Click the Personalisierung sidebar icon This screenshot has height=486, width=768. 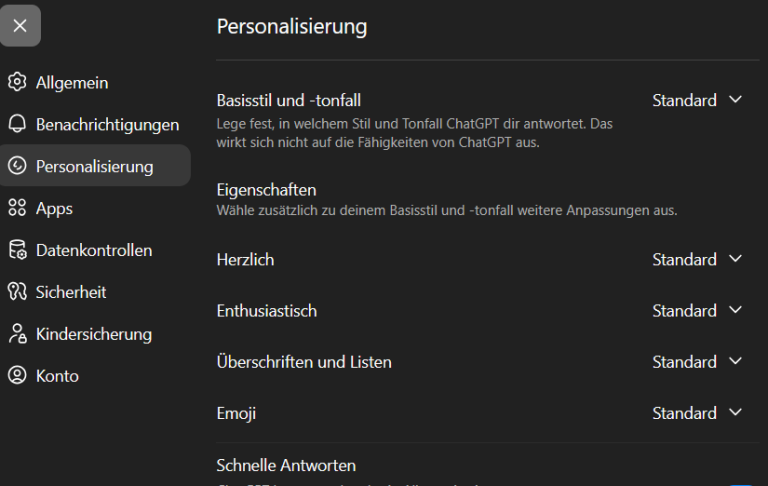(17, 166)
